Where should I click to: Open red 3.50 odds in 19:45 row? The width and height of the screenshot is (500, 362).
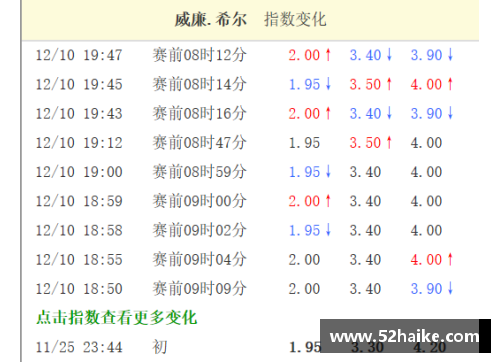click(365, 84)
